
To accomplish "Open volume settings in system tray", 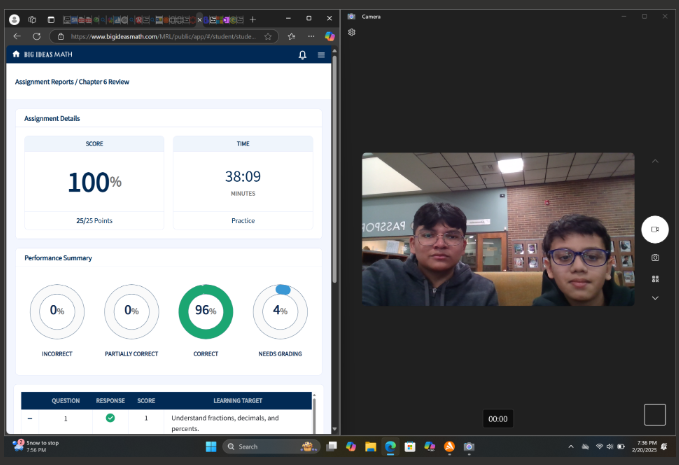I will (x=610, y=446).
